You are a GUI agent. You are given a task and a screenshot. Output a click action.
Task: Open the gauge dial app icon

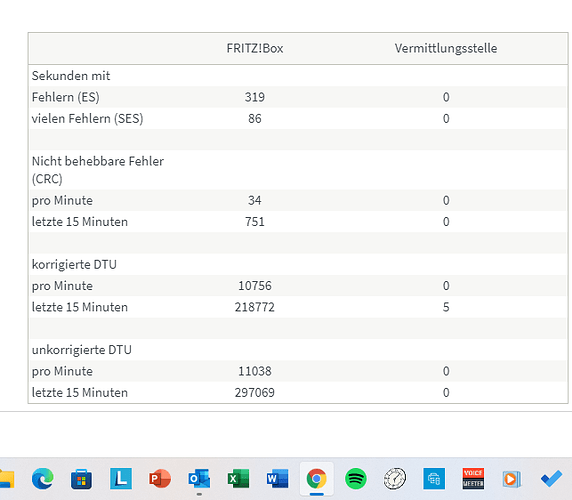[x=395, y=478]
